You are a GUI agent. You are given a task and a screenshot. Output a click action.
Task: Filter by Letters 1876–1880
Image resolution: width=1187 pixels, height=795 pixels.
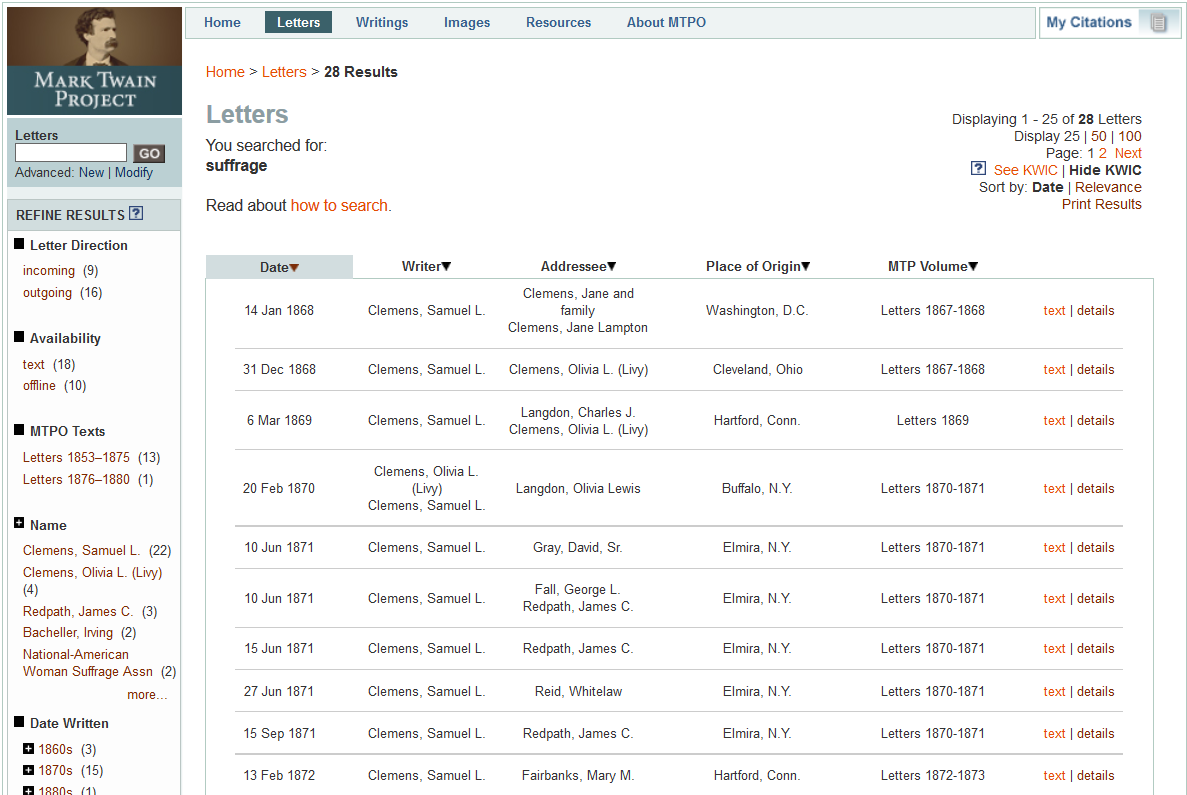pyautogui.click(x=76, y=479)
